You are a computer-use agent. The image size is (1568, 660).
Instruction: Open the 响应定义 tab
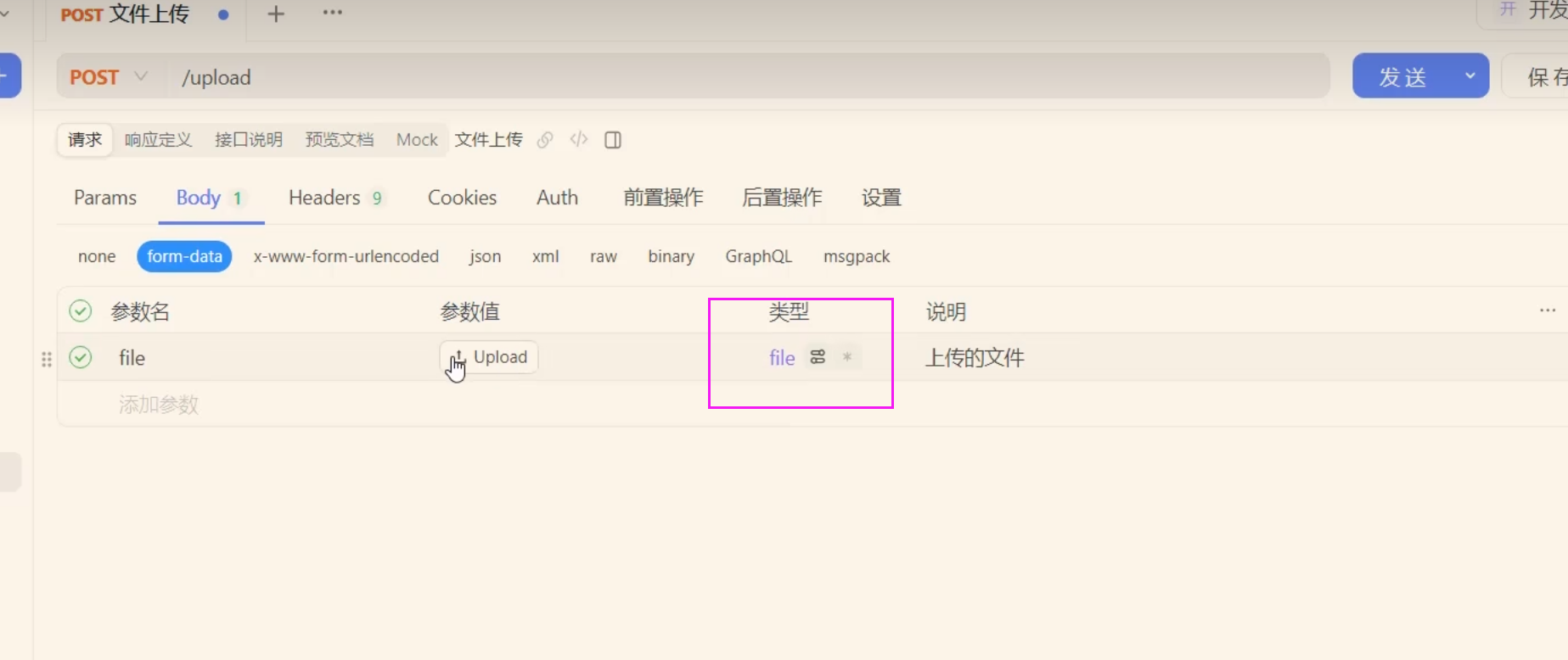coord(158,140)
